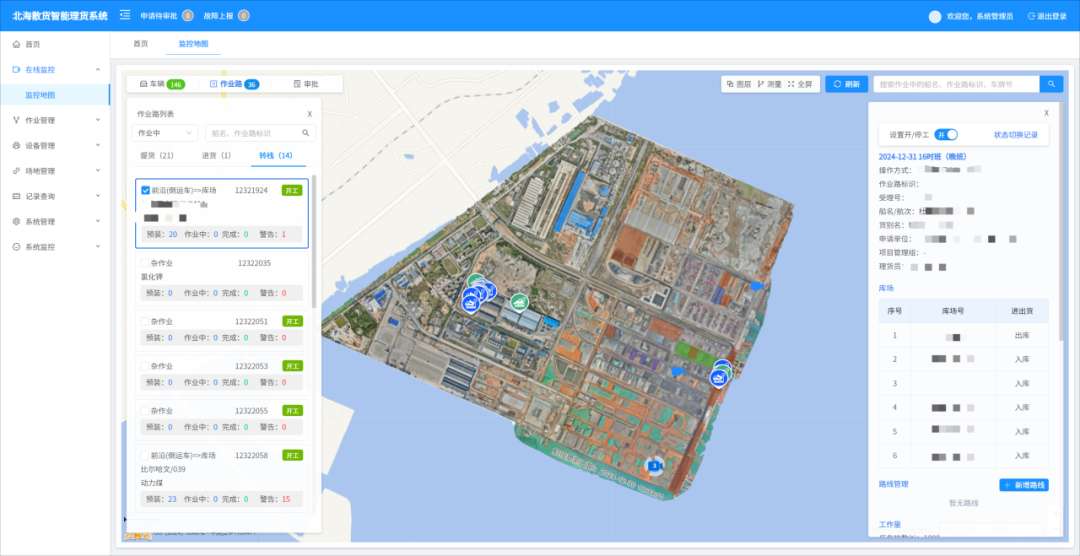Click the 刷新 refresh button
This screenshot has height=556, width=1080.
coord(846,84)
